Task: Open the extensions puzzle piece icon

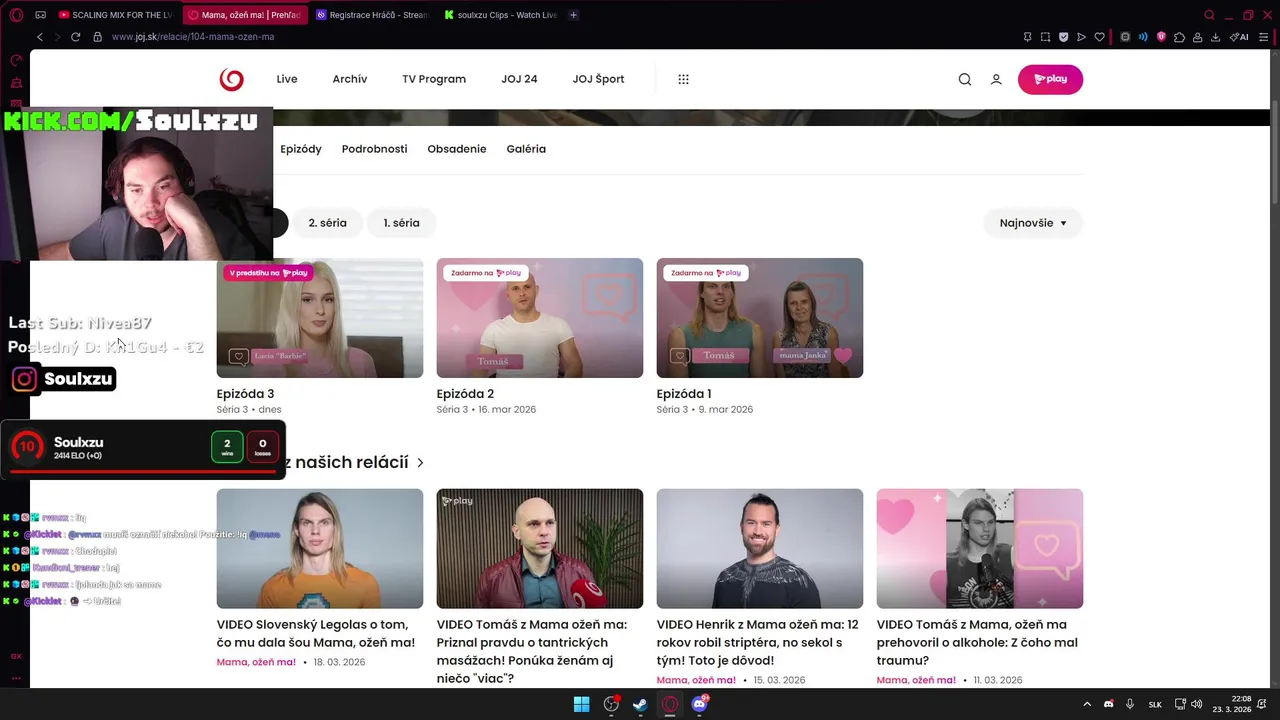Action: [x=1179, y=37]
